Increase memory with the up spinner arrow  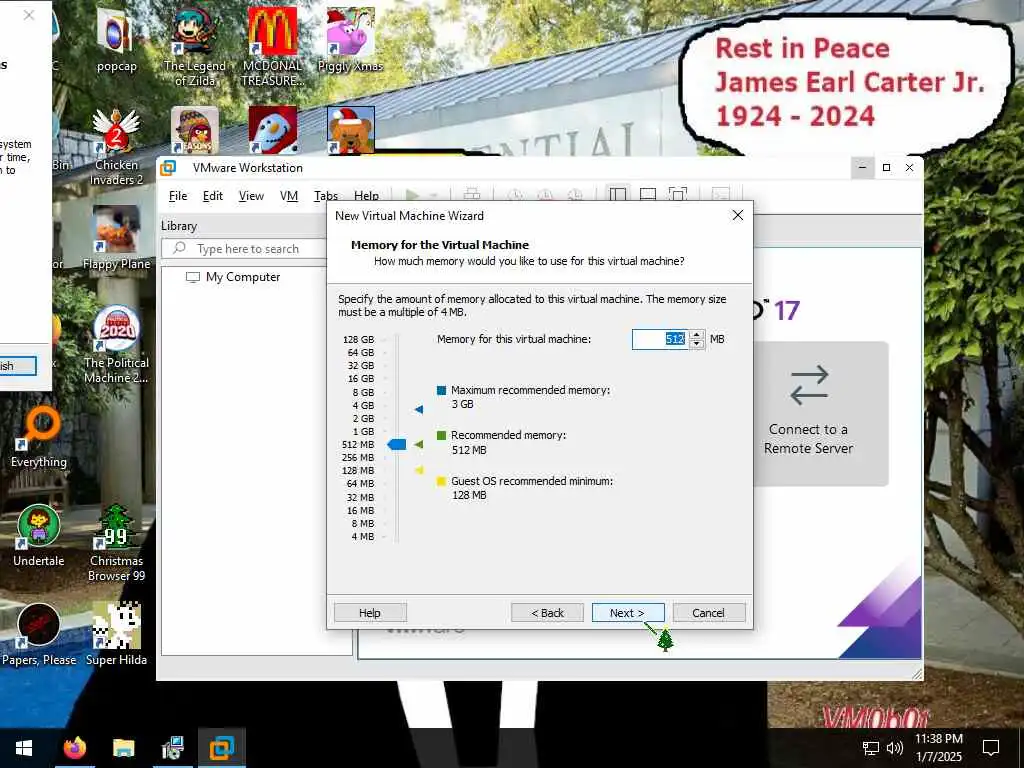click(697, 334)
